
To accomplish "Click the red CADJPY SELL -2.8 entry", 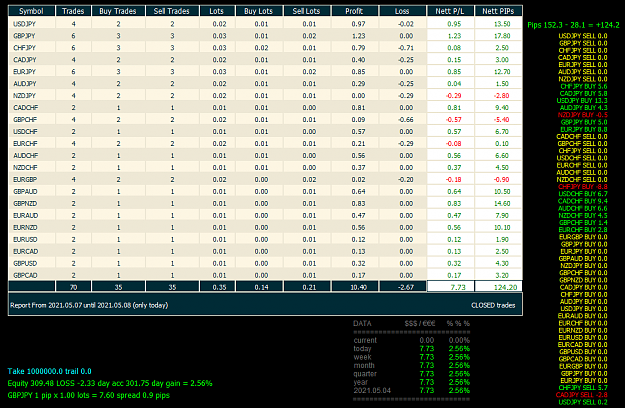I will (582, 394).
